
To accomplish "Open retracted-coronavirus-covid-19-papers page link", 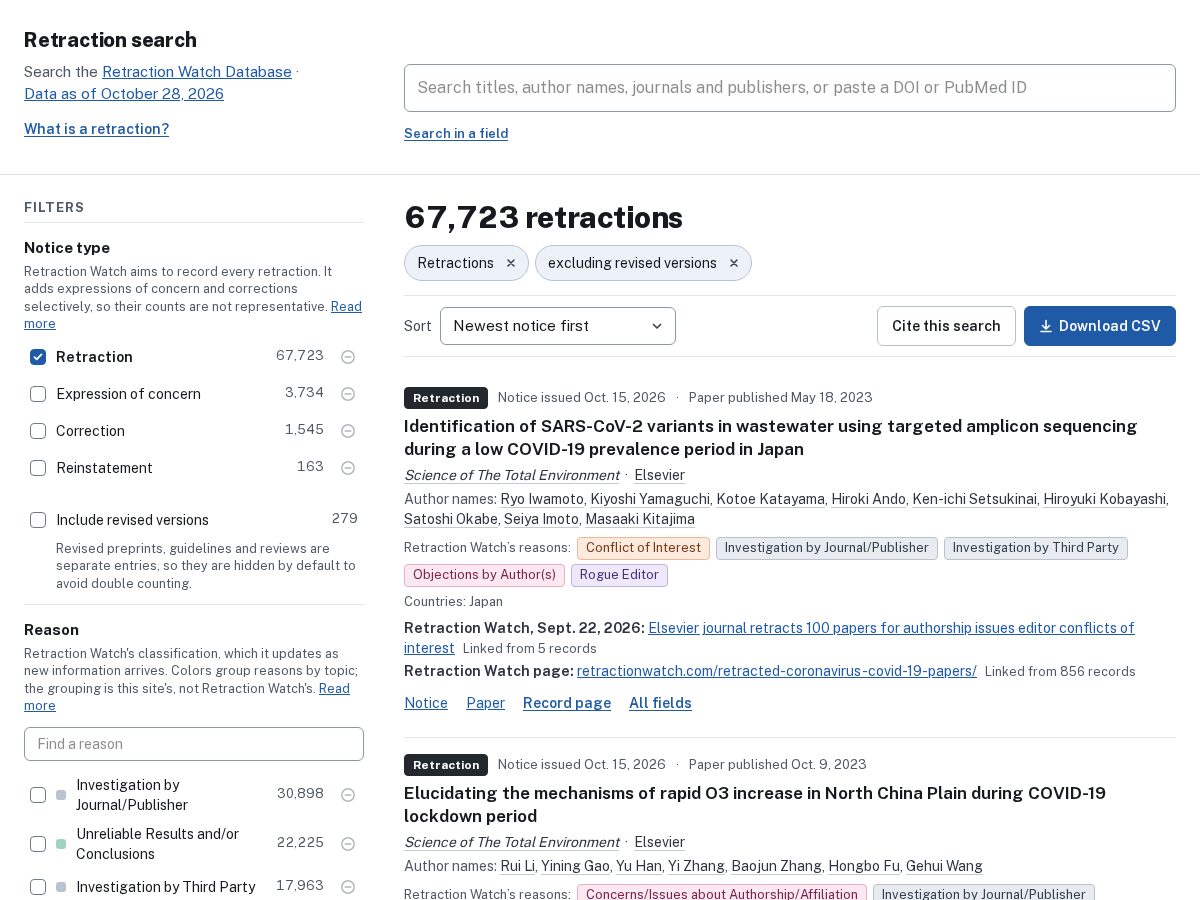I will 777,671.
